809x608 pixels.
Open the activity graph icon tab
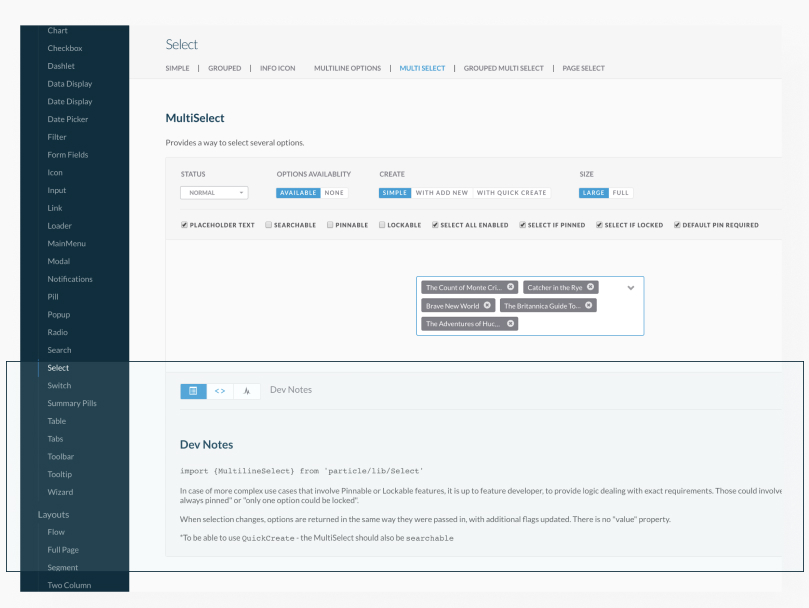click(247, 390)
